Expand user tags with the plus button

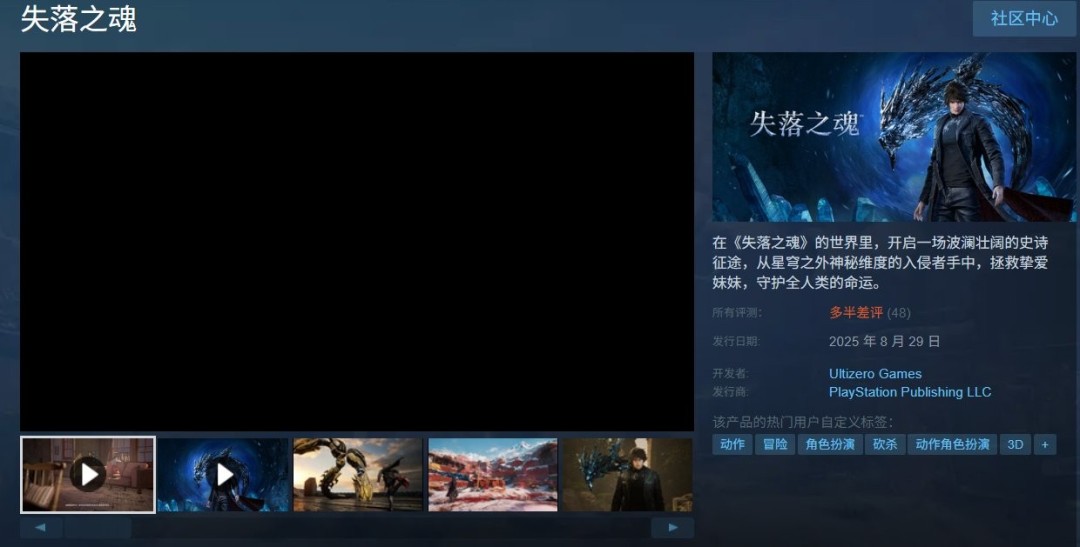1045,444
